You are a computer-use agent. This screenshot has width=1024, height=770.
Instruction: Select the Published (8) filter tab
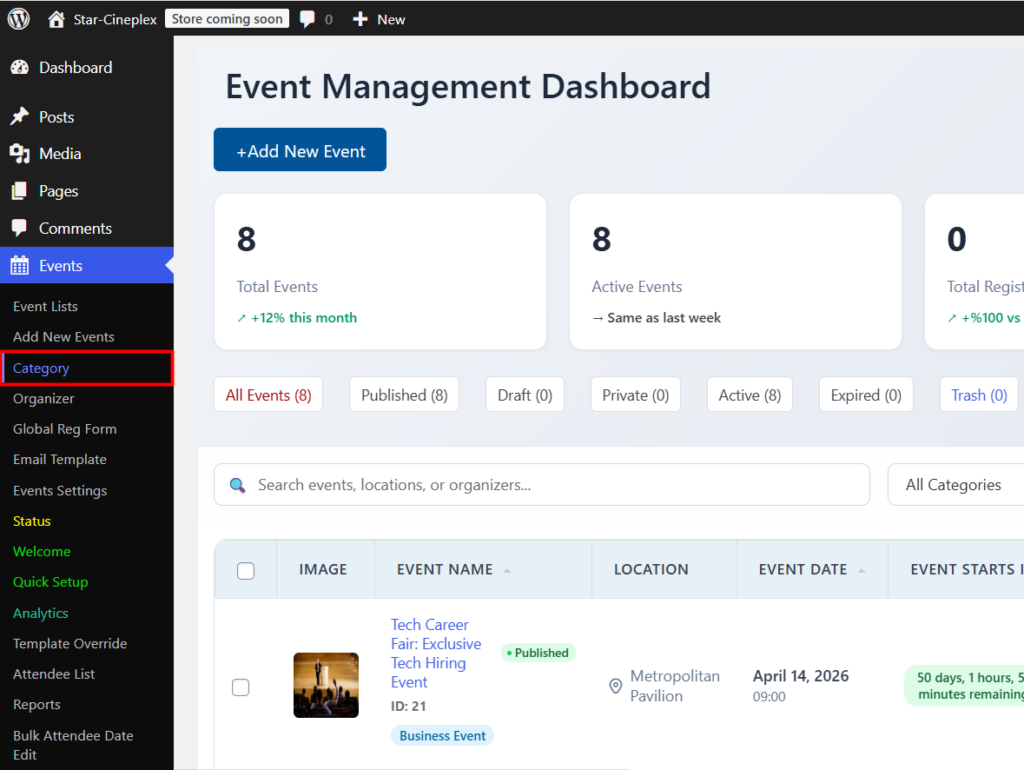404,395
